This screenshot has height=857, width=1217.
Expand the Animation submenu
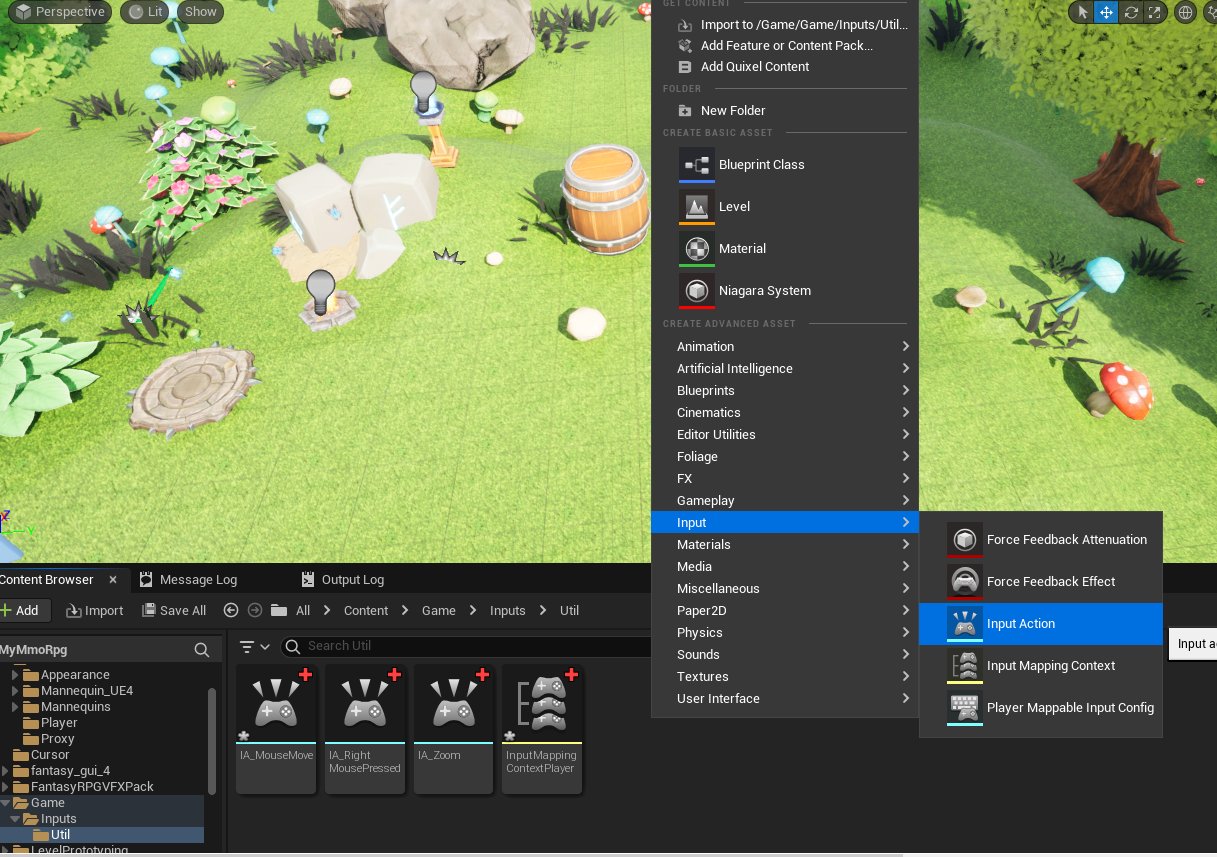pyautogui.click(x=785, y=346)
